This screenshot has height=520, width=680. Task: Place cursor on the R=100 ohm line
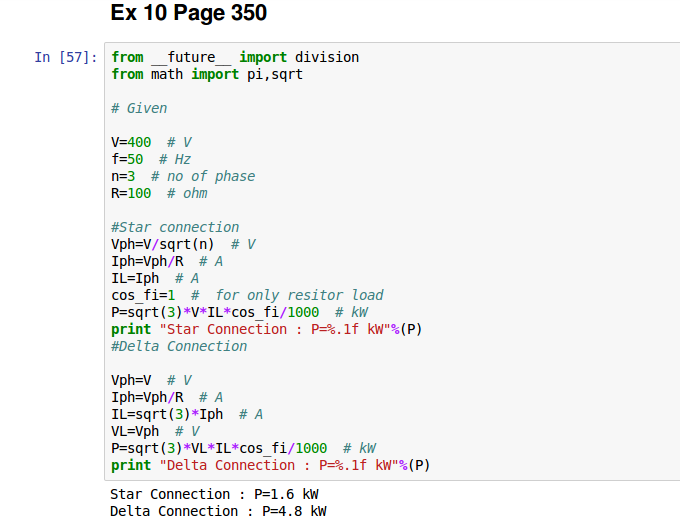(159, 193)
